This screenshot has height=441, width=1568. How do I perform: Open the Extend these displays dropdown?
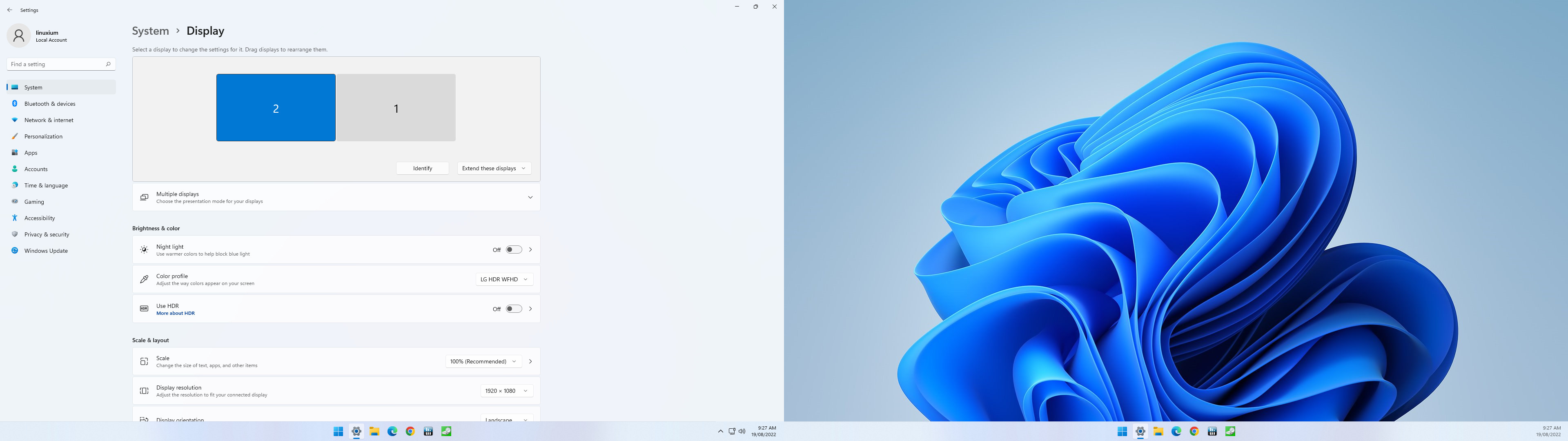tap(494, 168)
